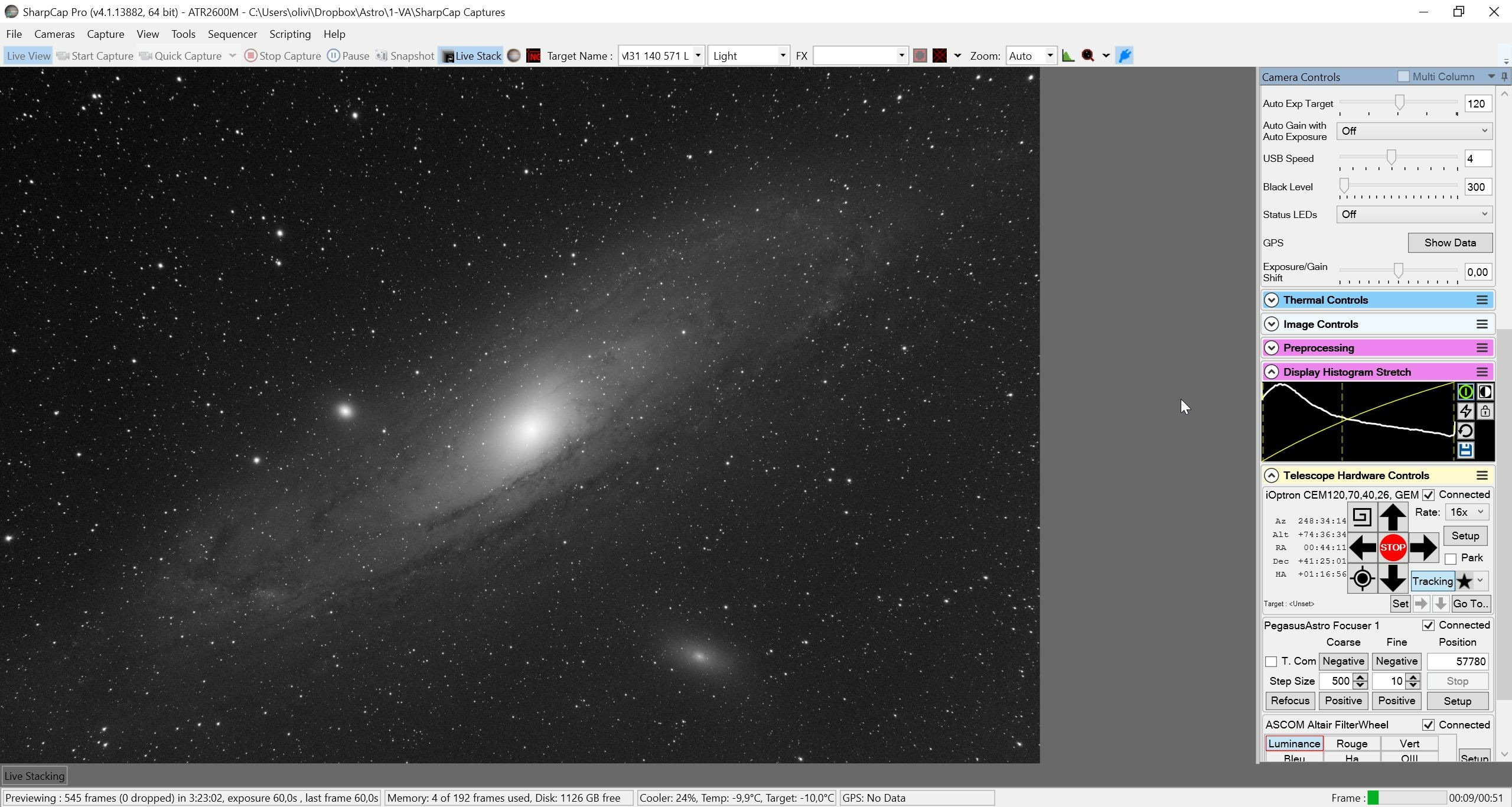This screenshot has width=1512, height=807.
Task: Move mount up with up arrow
Action: (1393, 517)
